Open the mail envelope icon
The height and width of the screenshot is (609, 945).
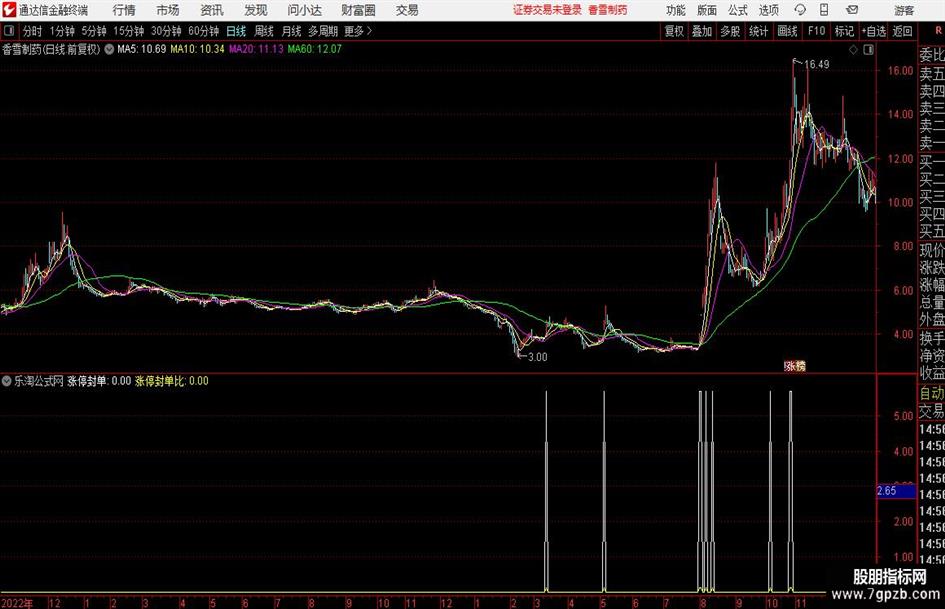click(x=852, y=10)
